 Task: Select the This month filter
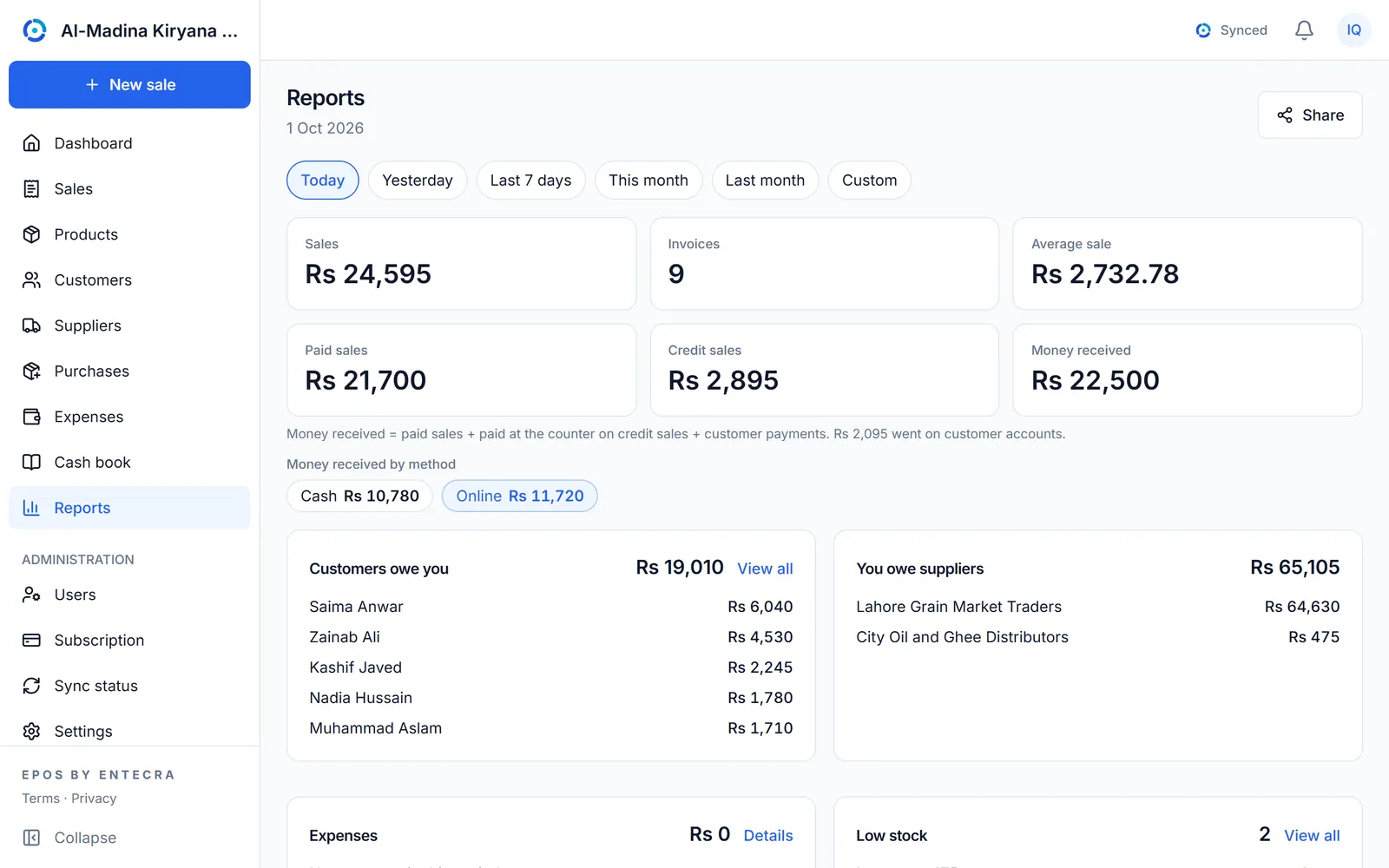pos(648,180)
